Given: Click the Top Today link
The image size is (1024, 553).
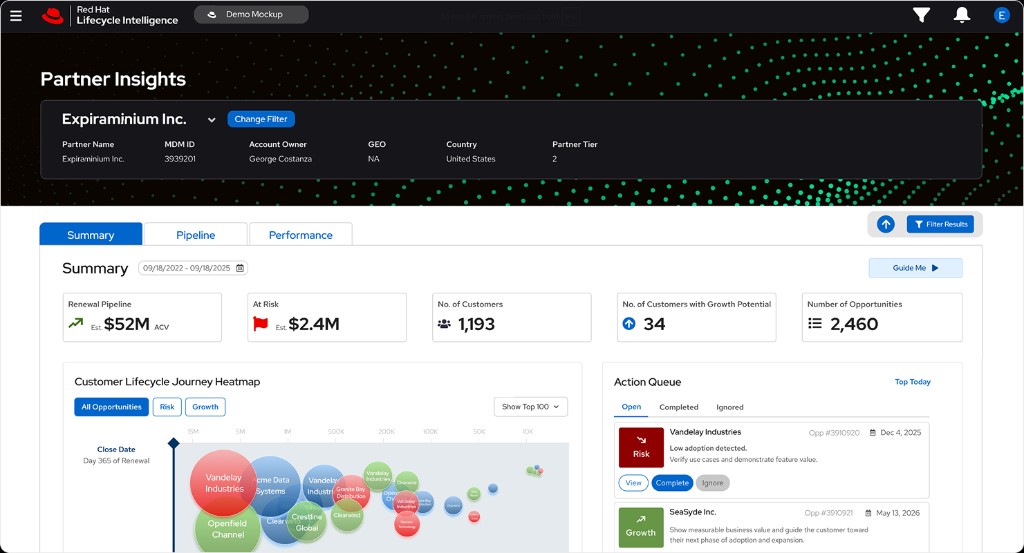Looking at the screenshot, I should click(x=912, y=382).
